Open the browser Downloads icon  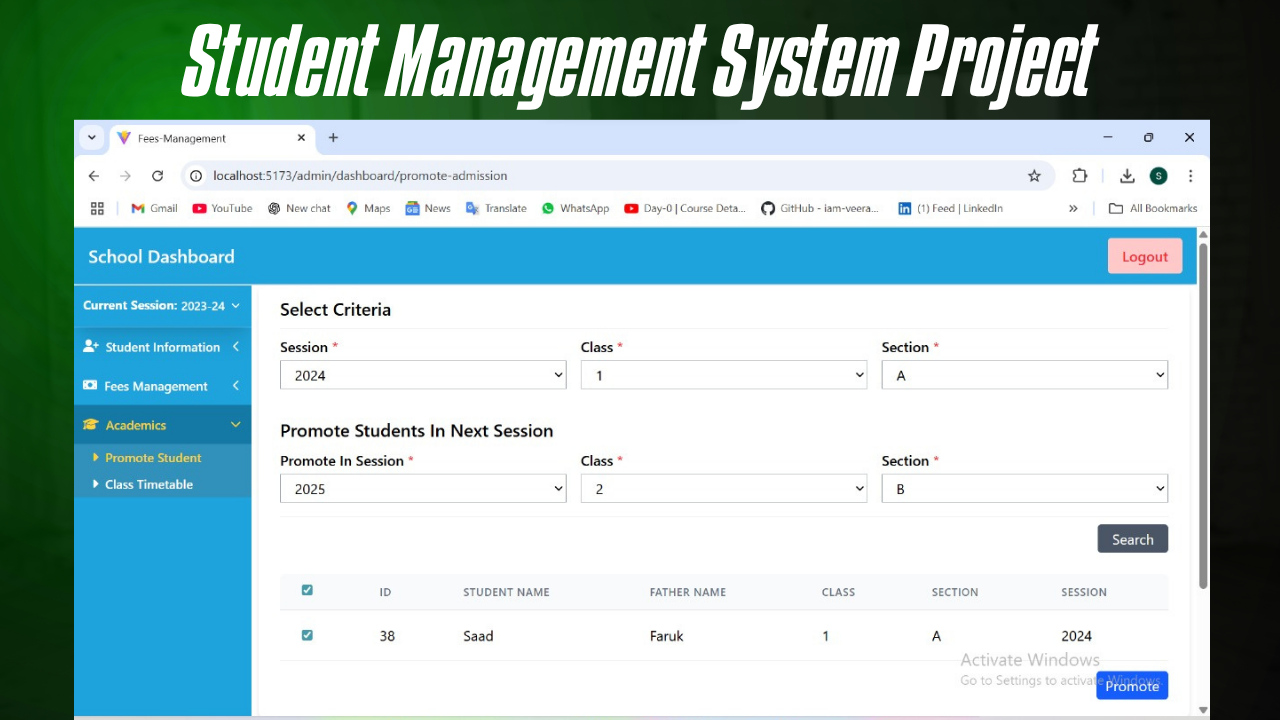pos(1127,175)
